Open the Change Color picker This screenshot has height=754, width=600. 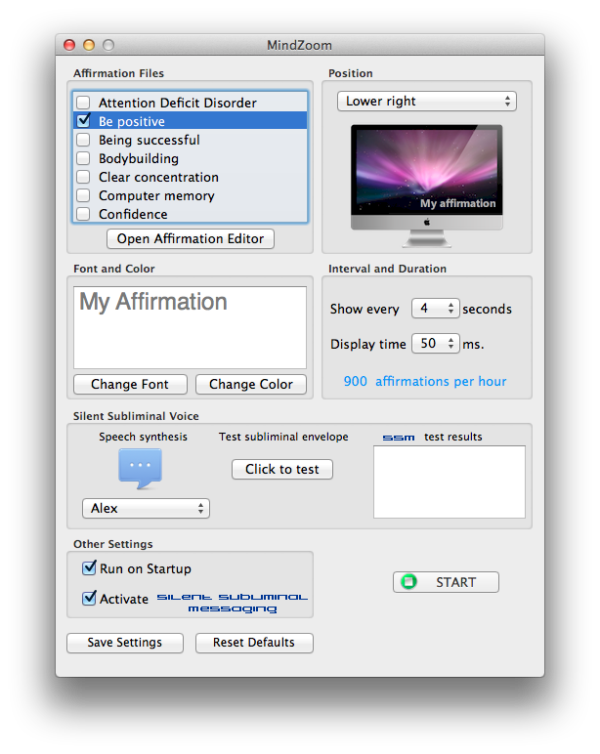pyautogui.click(x=251, y=384)
